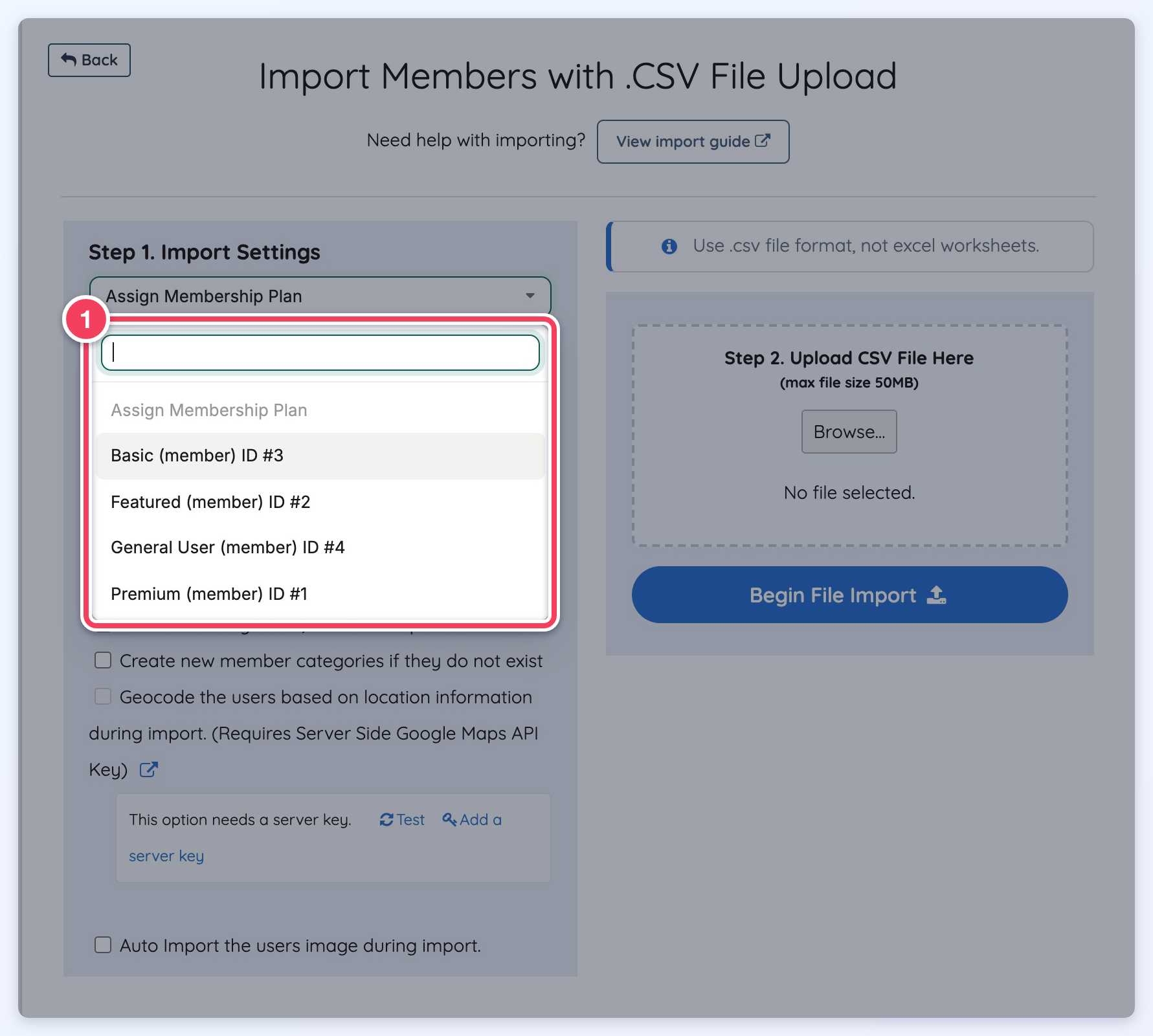The width and height of the screenshot is (1153, 1036).
Task: Click the blue info icon
Action: 669,247
